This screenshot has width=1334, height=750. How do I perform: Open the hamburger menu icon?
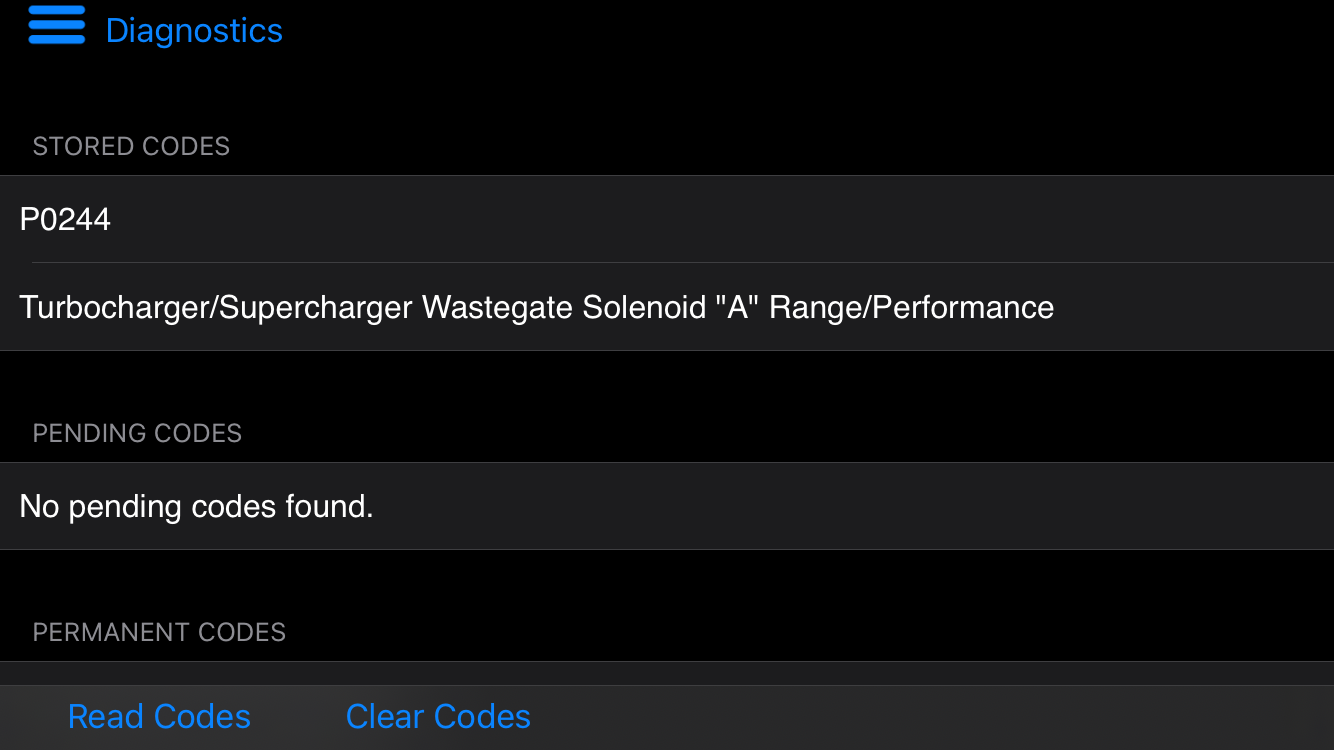coord(57,25)
